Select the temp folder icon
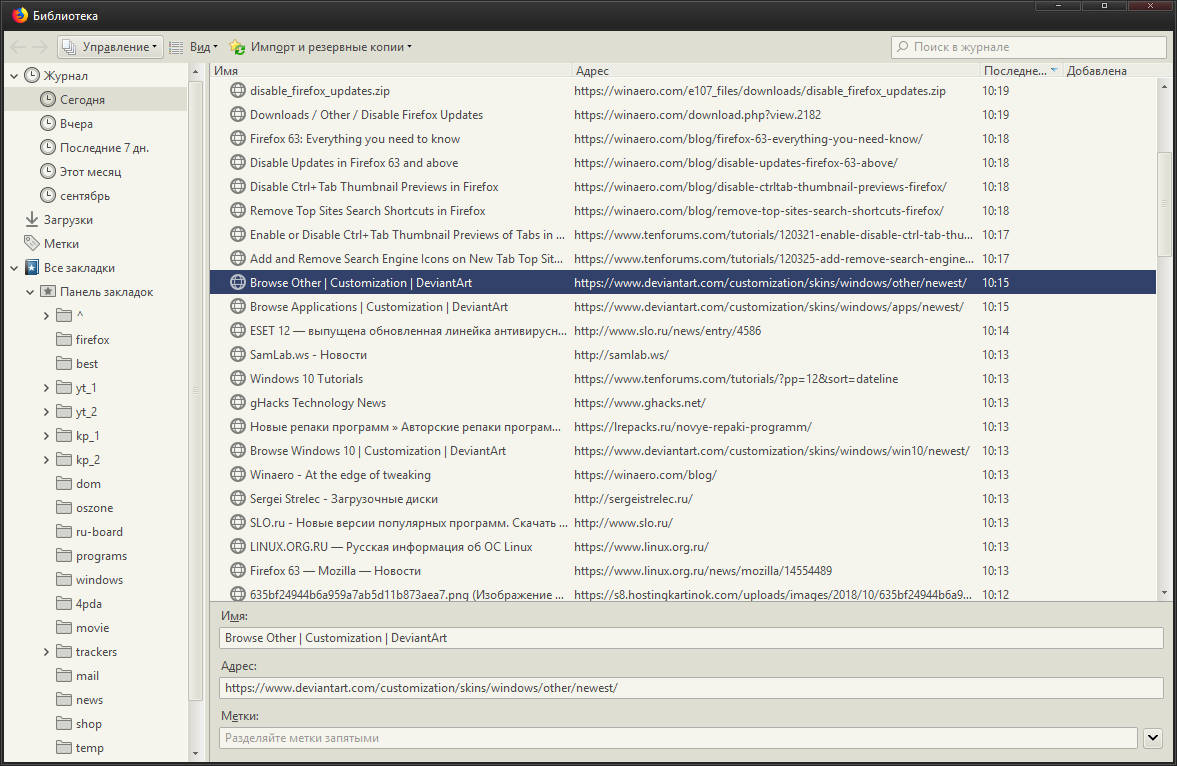 click(64, 748)
